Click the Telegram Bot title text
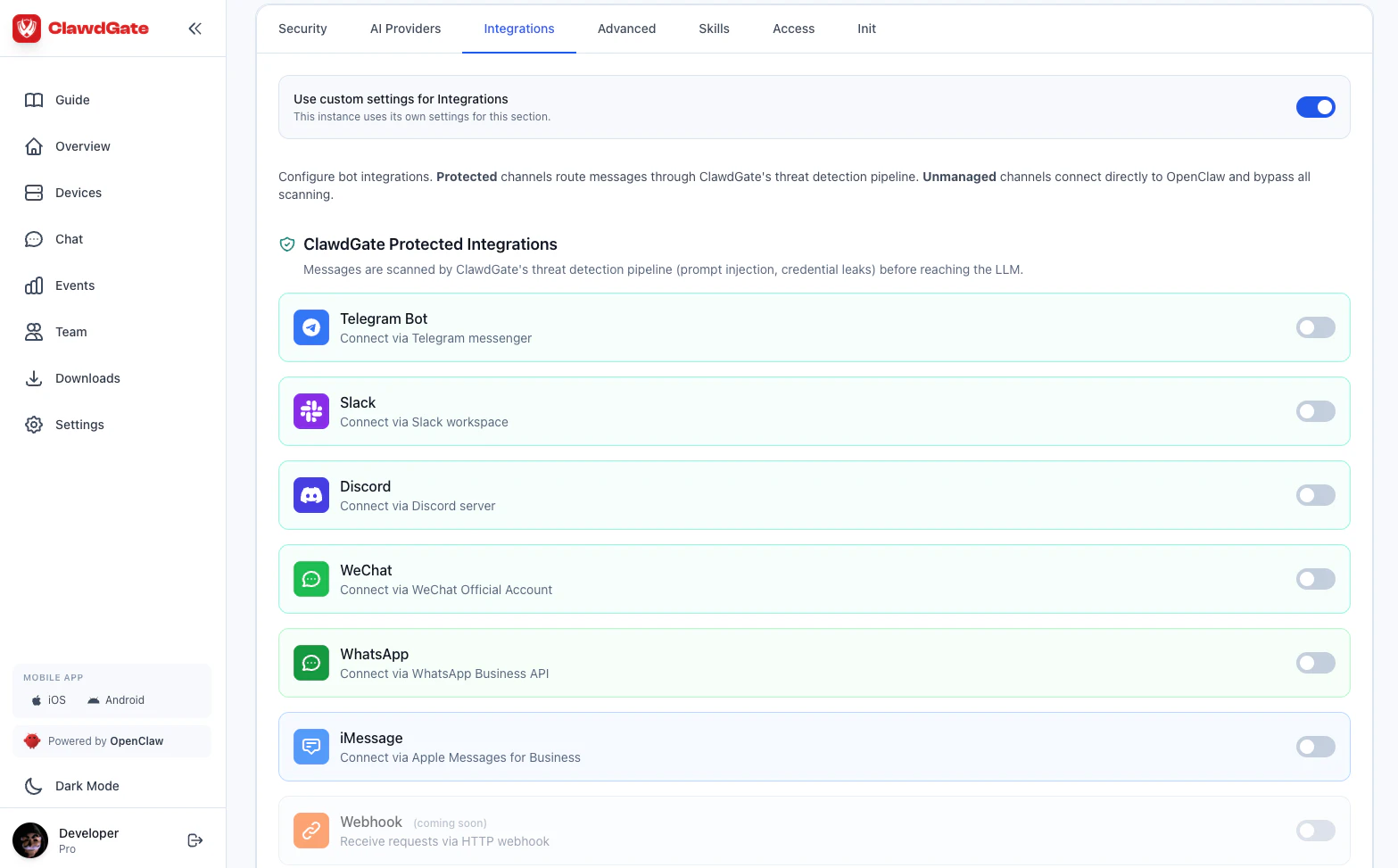 tap(384, 318)
